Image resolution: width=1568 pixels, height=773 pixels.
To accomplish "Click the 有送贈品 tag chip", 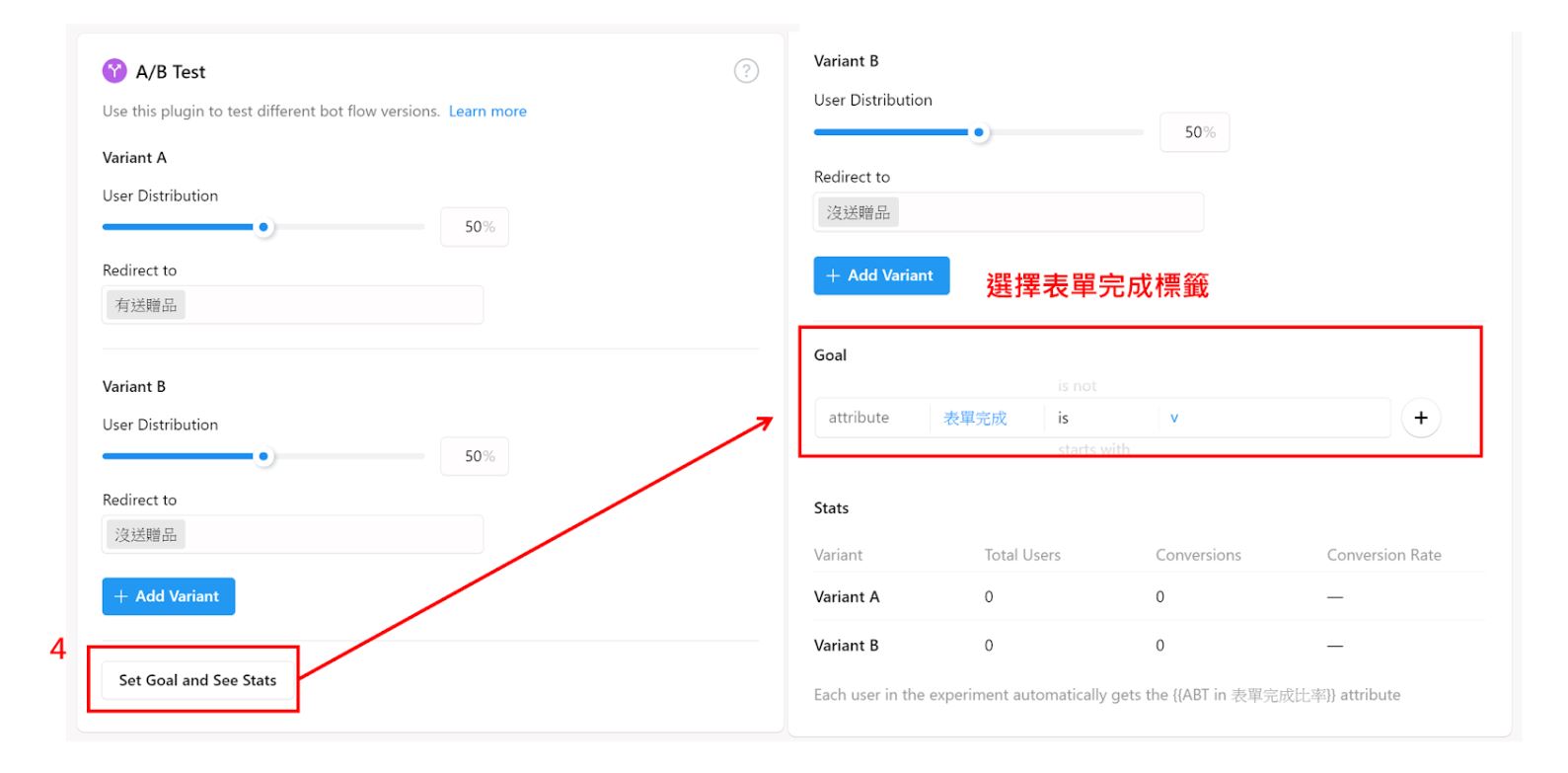I will (x=146, y=305).
